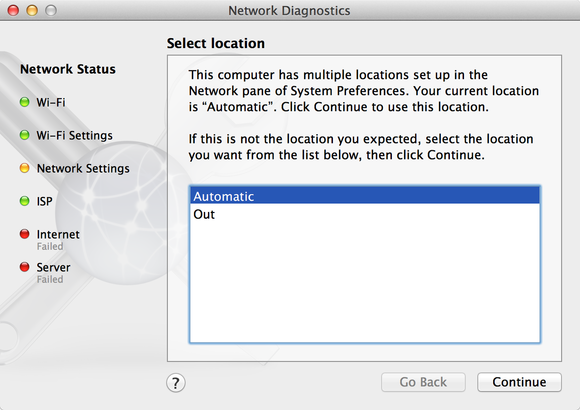580x410 pixels.
Task: Click the Wi-Fi label in Network Status
Action: (51, 102)
